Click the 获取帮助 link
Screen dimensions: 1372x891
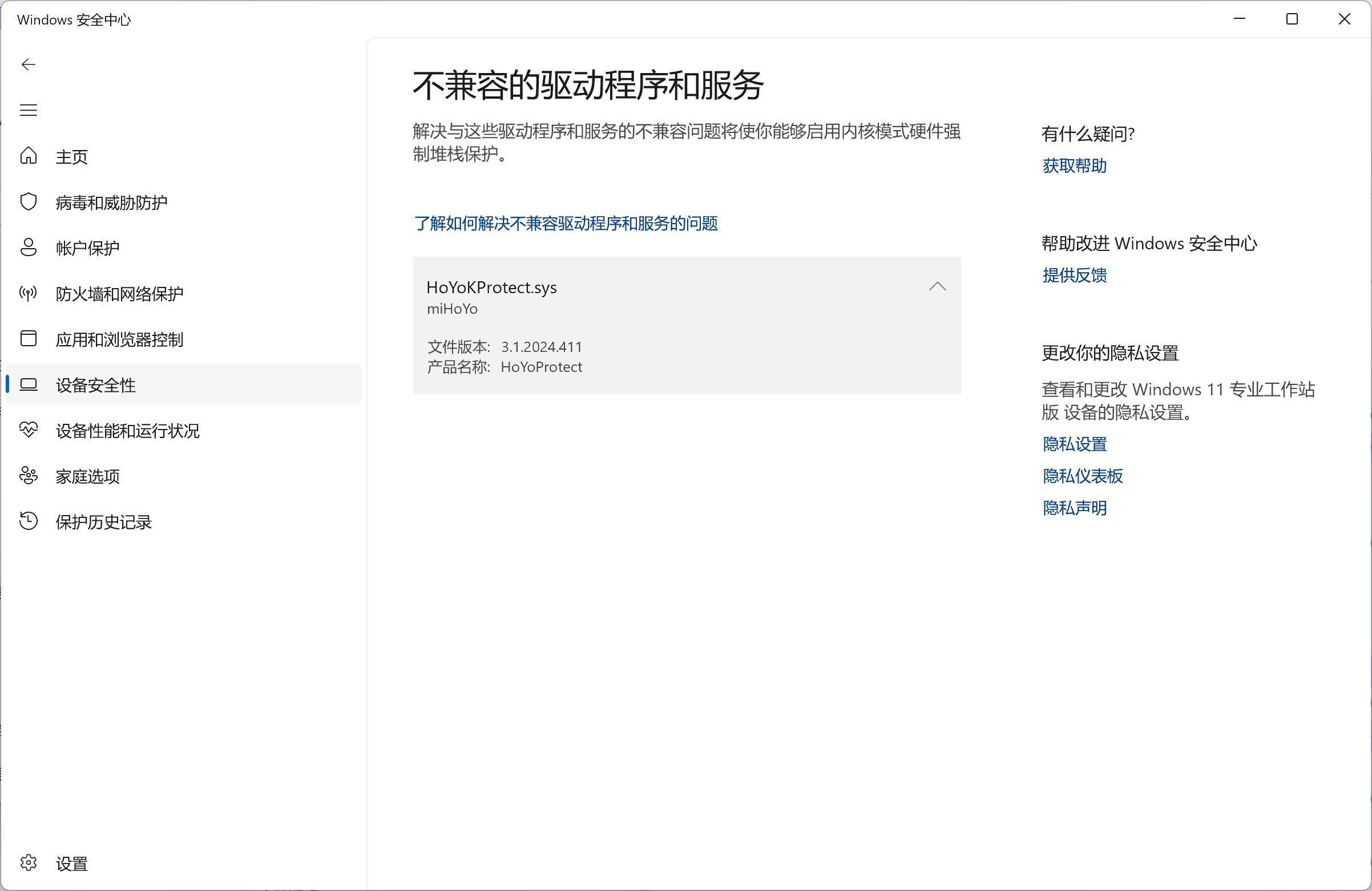(x=1074, y=166)
